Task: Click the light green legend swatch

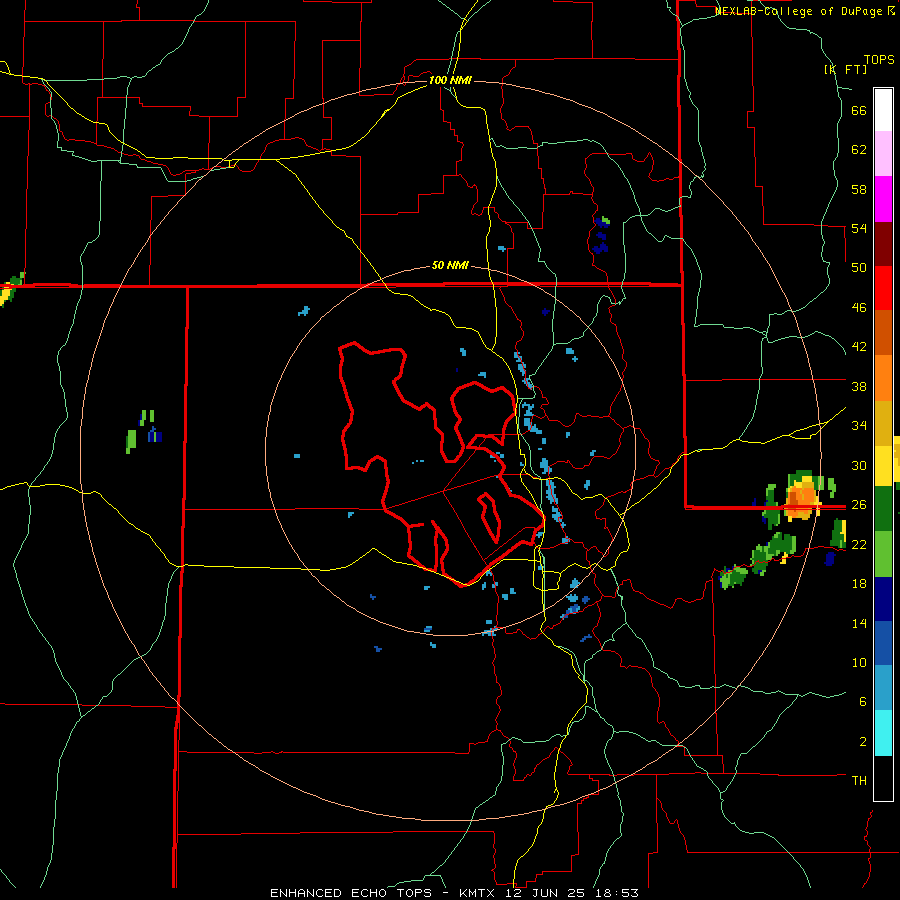Action: click(883, 554)
